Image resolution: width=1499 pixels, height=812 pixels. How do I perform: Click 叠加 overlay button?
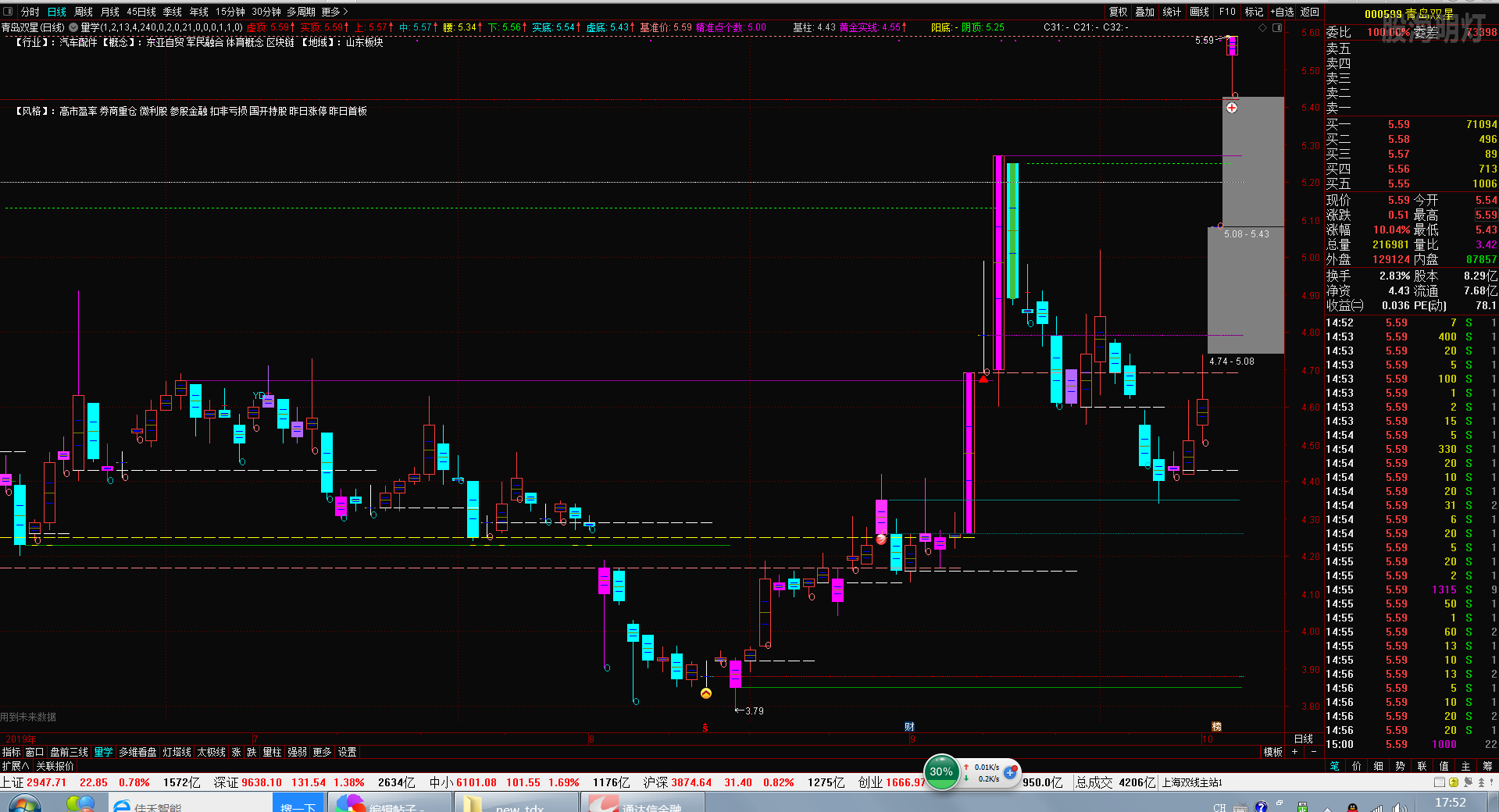coord(1145,12)
